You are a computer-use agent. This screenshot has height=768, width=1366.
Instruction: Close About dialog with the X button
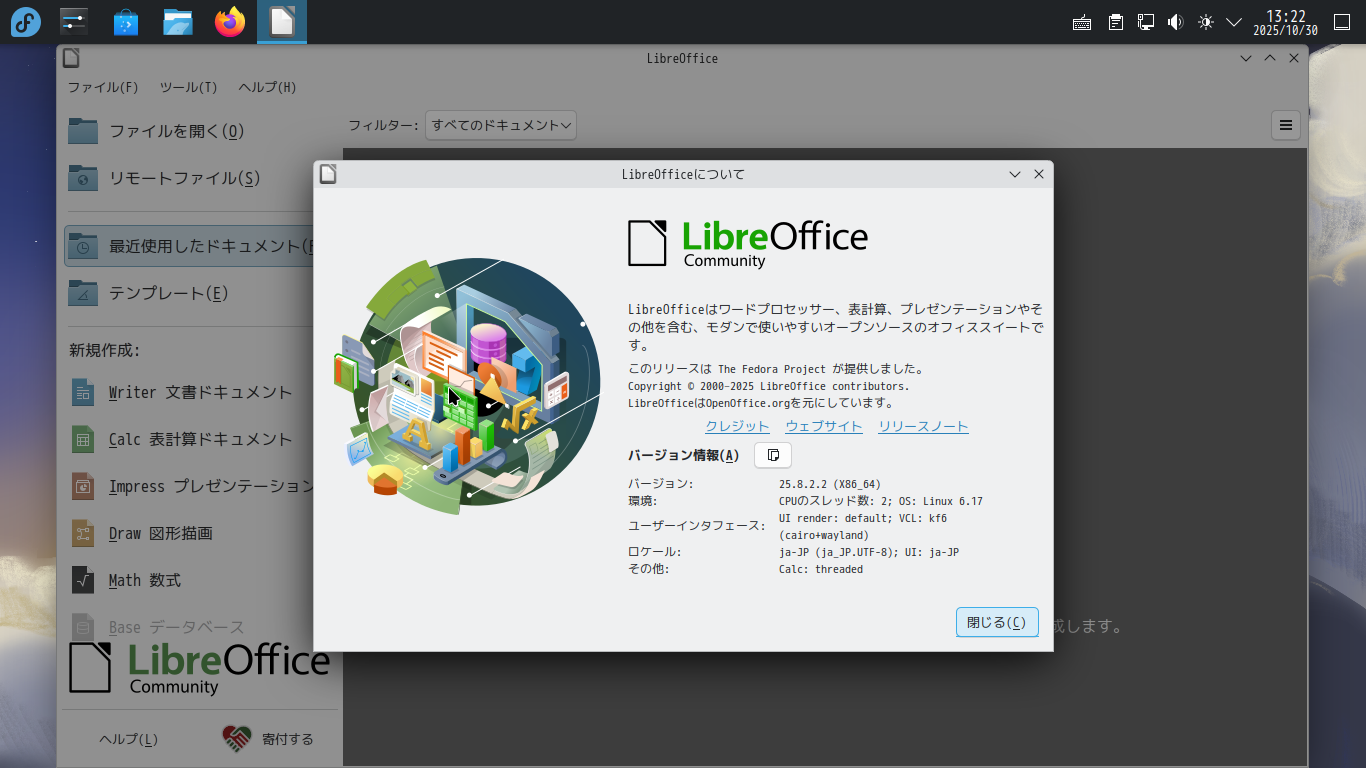point(1038,174)
